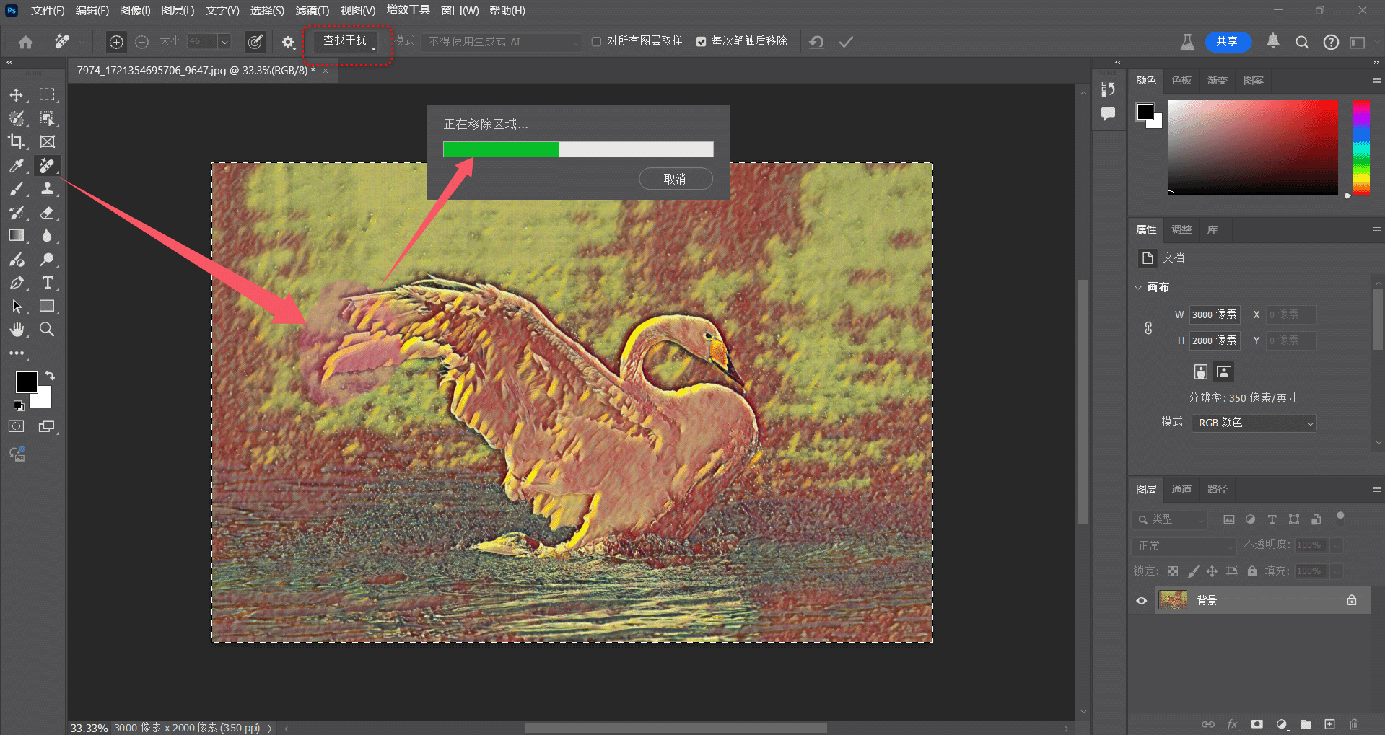Screen dimensions: 1385x735
Task: Select the Crop tool
Action: coord(17,142)
